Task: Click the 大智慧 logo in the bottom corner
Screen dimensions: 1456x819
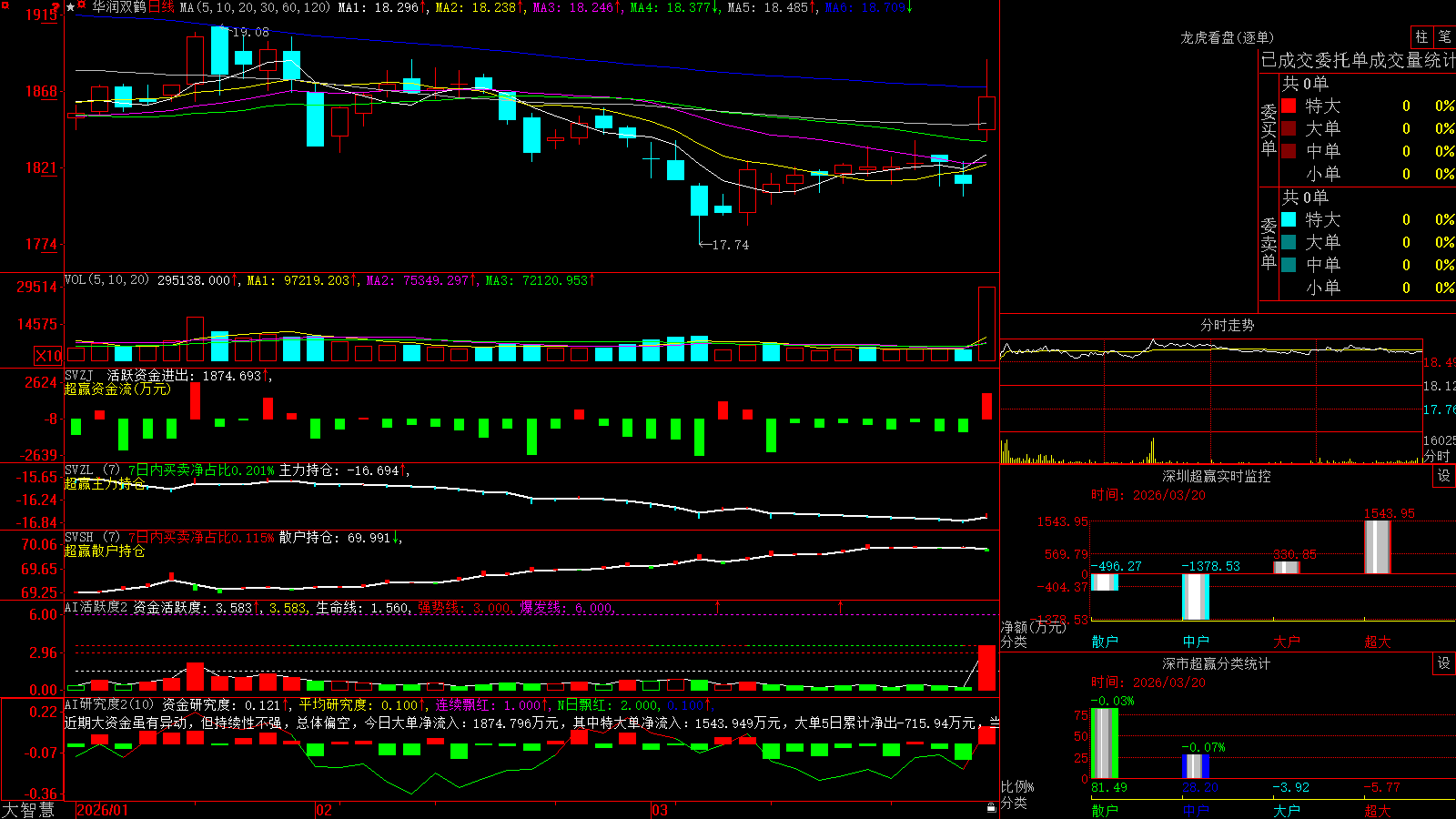Action: [28, 810]
